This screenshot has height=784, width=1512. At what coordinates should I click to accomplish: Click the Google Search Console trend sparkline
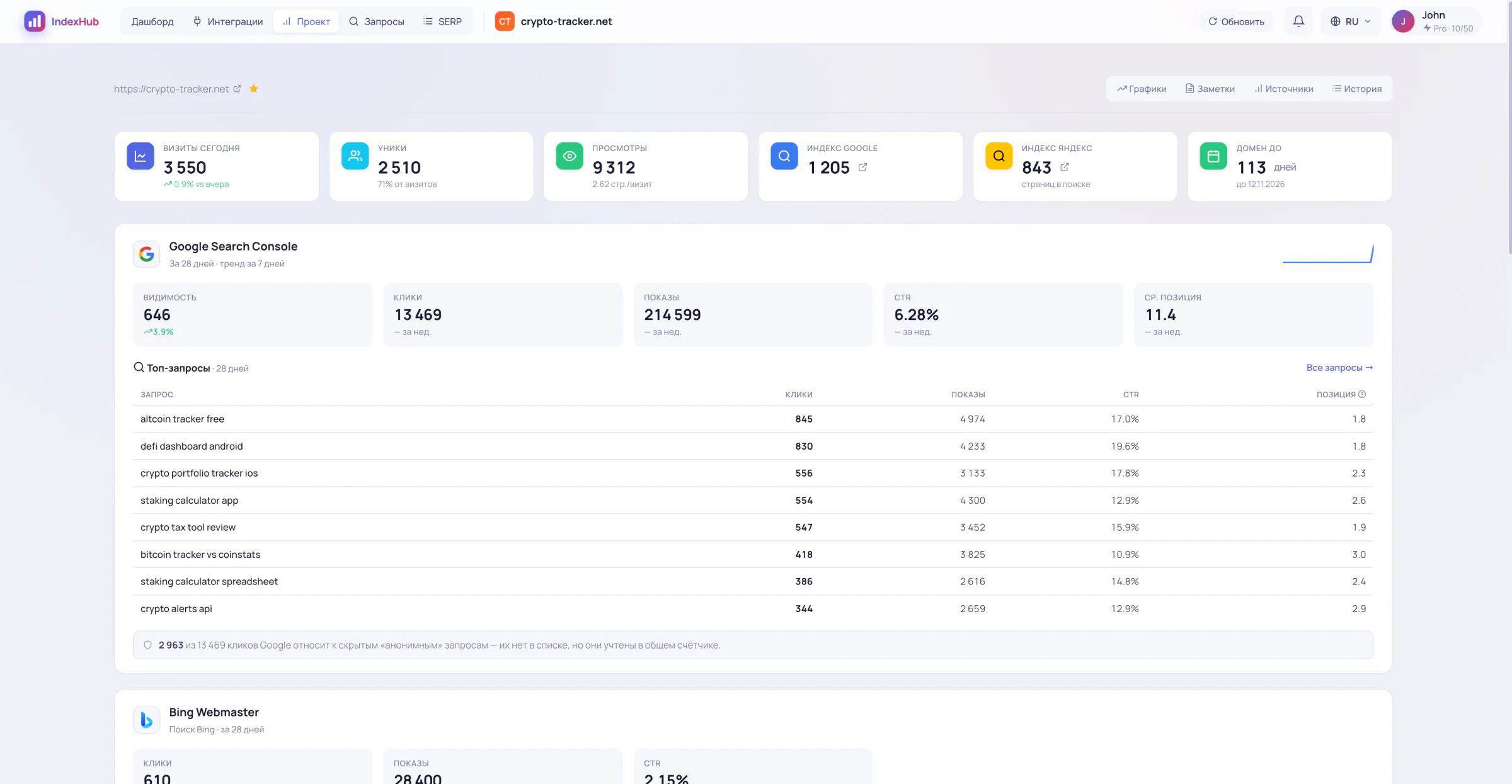(x=1328, y=254)
